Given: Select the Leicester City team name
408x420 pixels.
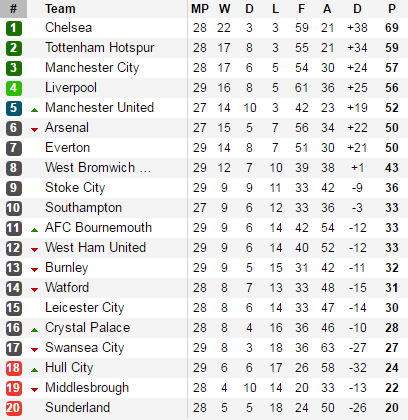Looking at the screenshot, I should coord(85,307).
